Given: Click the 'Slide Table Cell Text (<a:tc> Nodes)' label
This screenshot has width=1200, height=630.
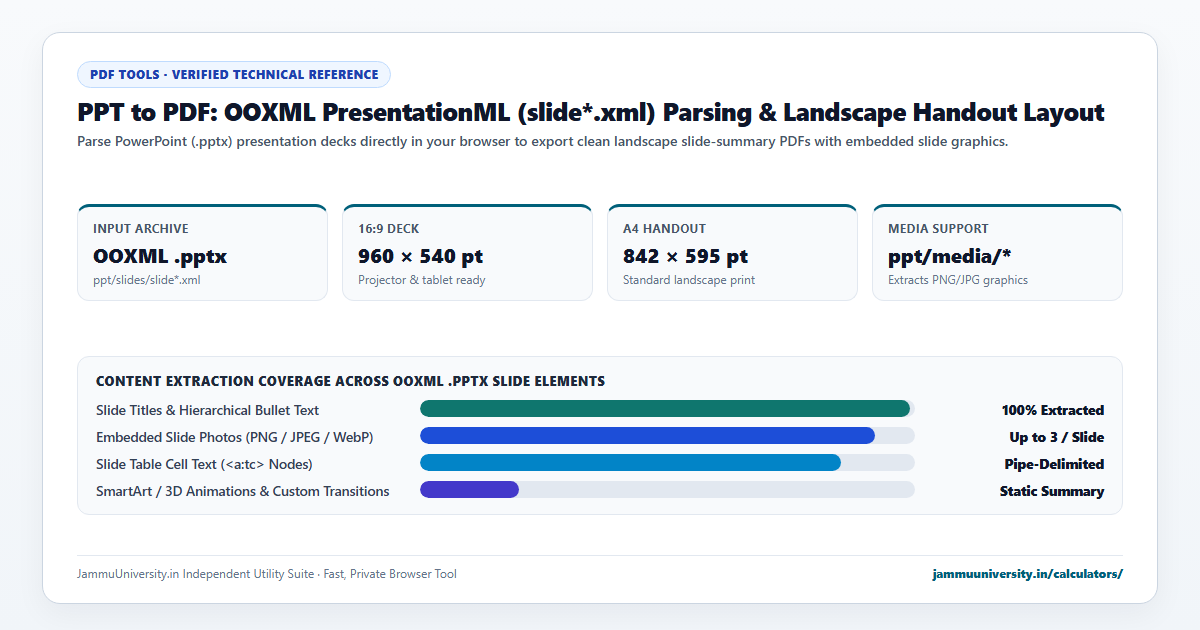Looking at the screenshot, I should click(x=204, y=464).
